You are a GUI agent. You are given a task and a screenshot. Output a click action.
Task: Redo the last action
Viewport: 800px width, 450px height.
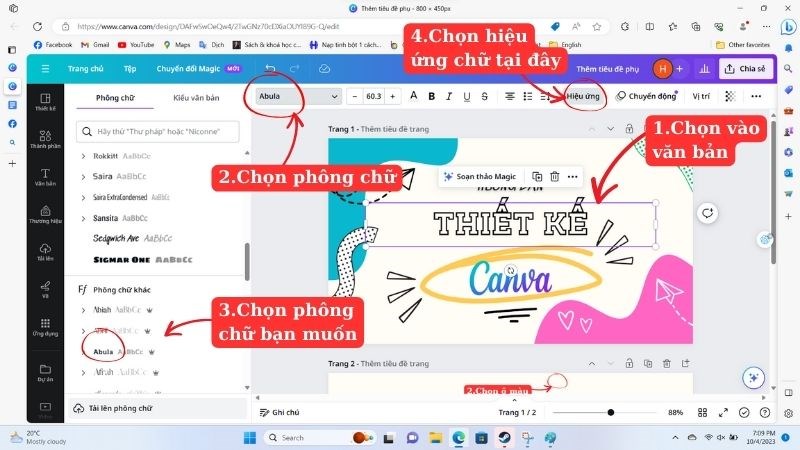click(x=294, y=68)
